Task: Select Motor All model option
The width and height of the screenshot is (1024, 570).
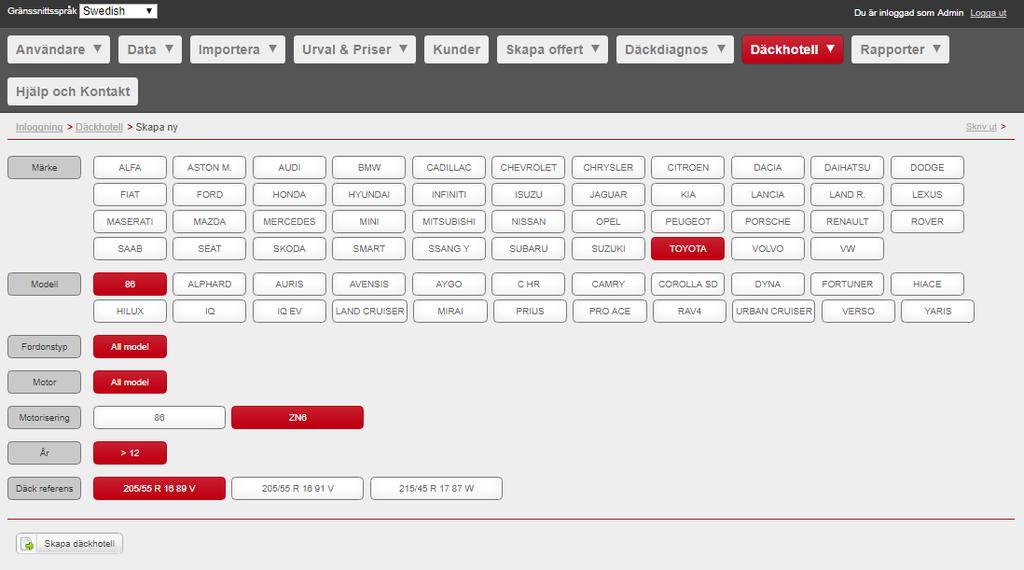Action: click(x=130, y=382)
